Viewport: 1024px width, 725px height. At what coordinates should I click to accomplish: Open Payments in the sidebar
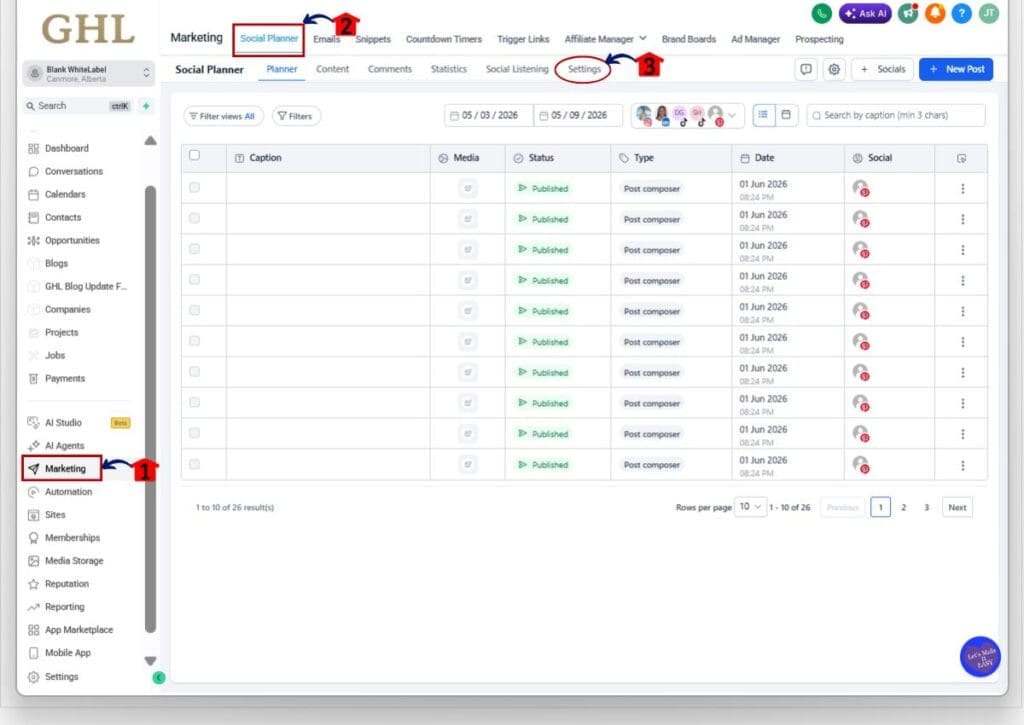click(x=65, y=378)
